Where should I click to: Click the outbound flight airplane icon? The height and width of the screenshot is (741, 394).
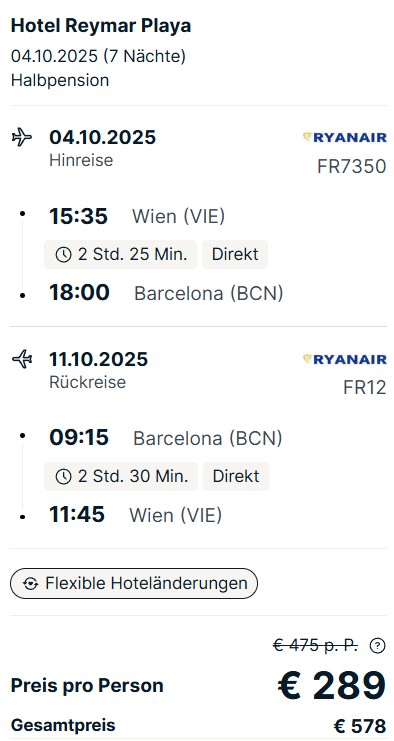coord(22,138)
